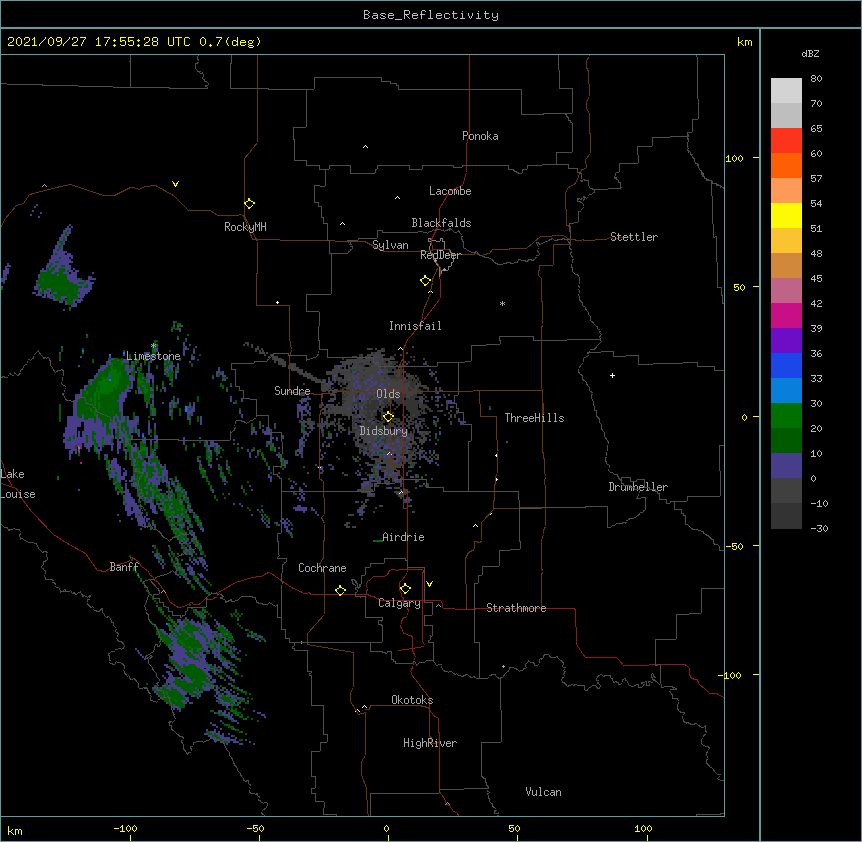
Task: Click the -30 value in dBZ legend
Action: pos(819,528)
